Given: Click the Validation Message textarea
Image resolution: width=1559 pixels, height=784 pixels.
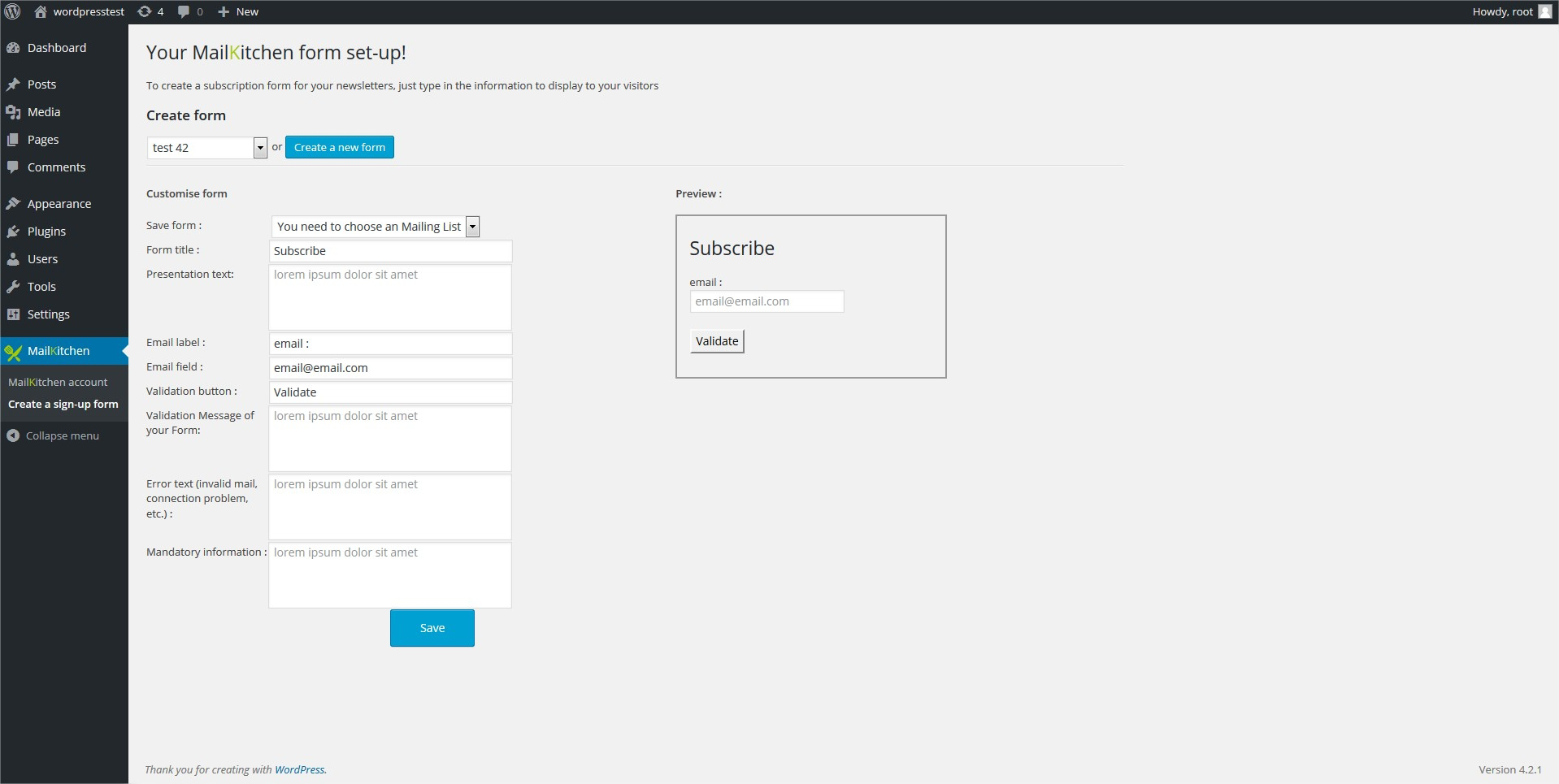Looking at the screenshot, I should point(390,439).
